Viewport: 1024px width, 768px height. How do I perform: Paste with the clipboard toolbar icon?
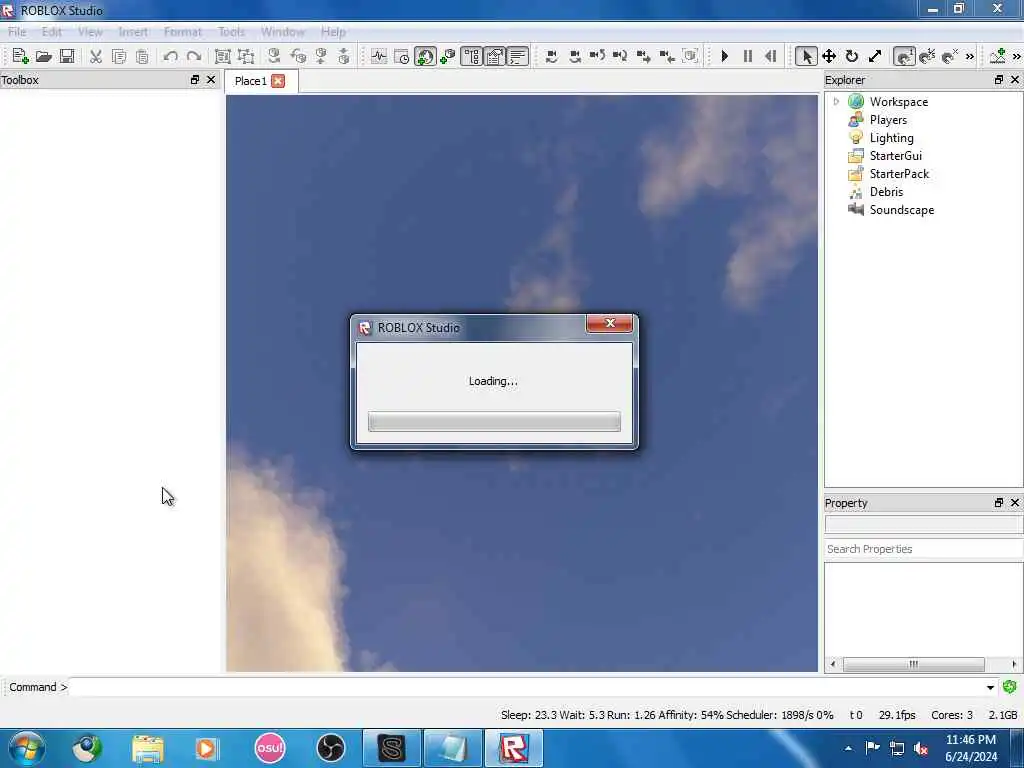pyautogui.click(x=142, y=56)
